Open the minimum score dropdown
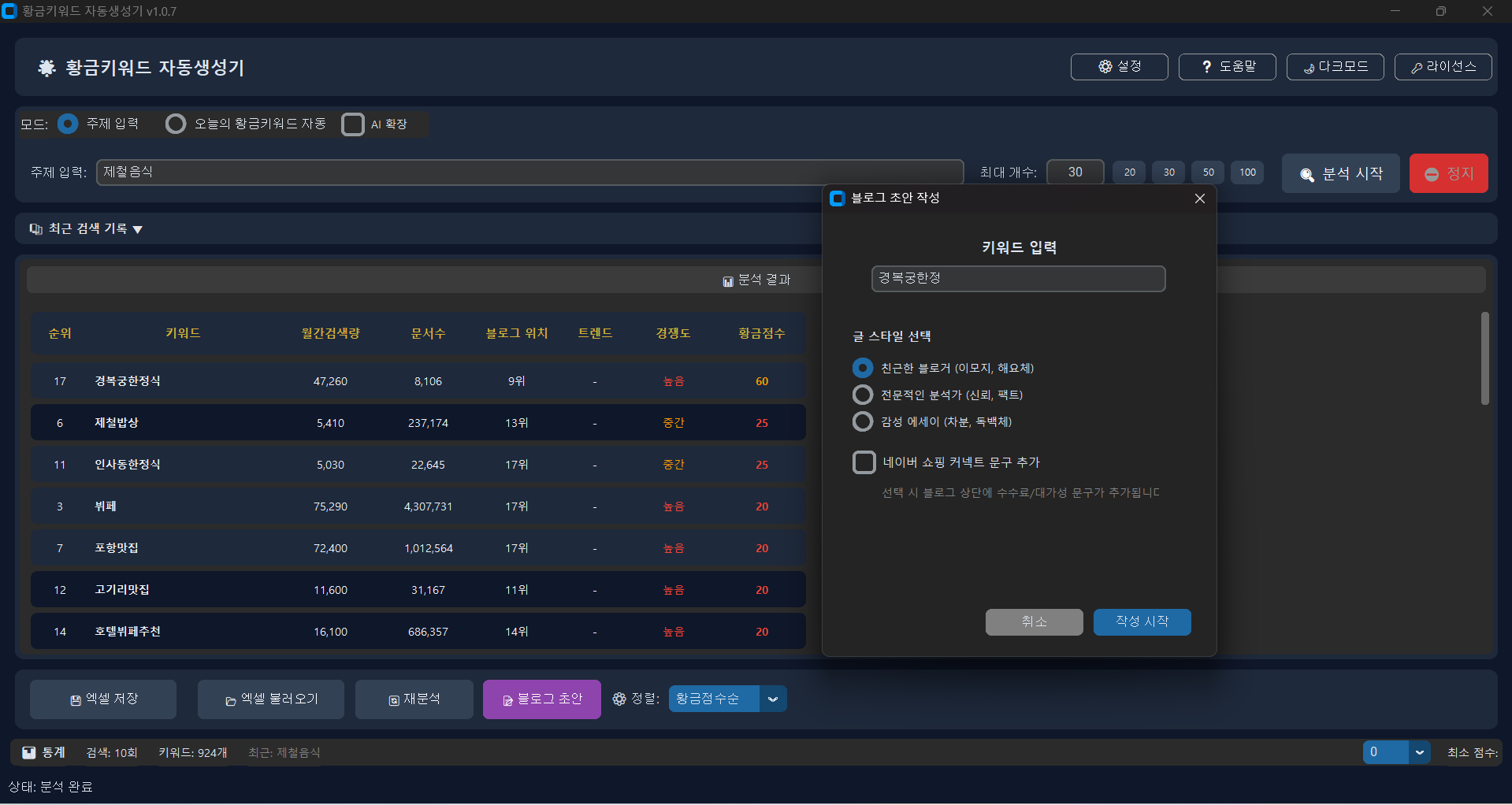Viewport: 1512px width, 805px height. click(x=1419, y=752)
